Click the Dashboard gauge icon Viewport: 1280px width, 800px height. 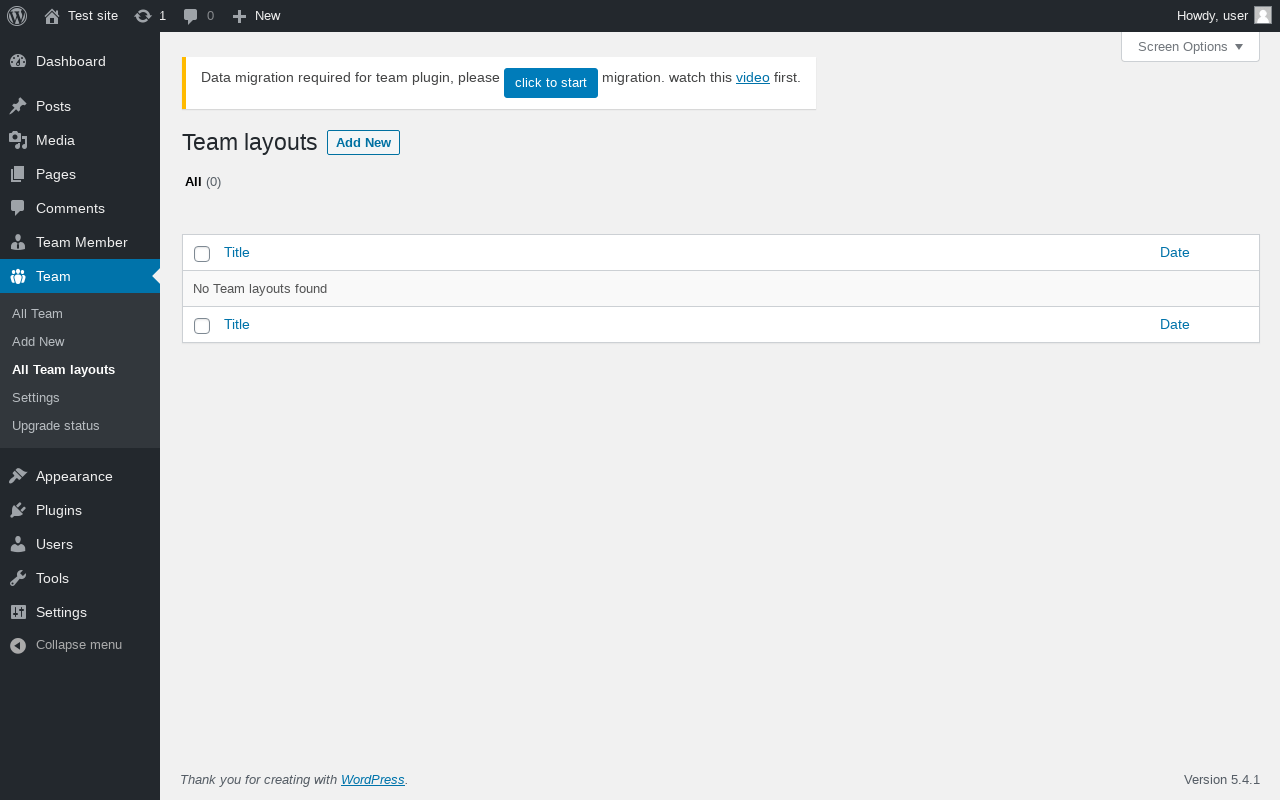(x=18, y=61)
